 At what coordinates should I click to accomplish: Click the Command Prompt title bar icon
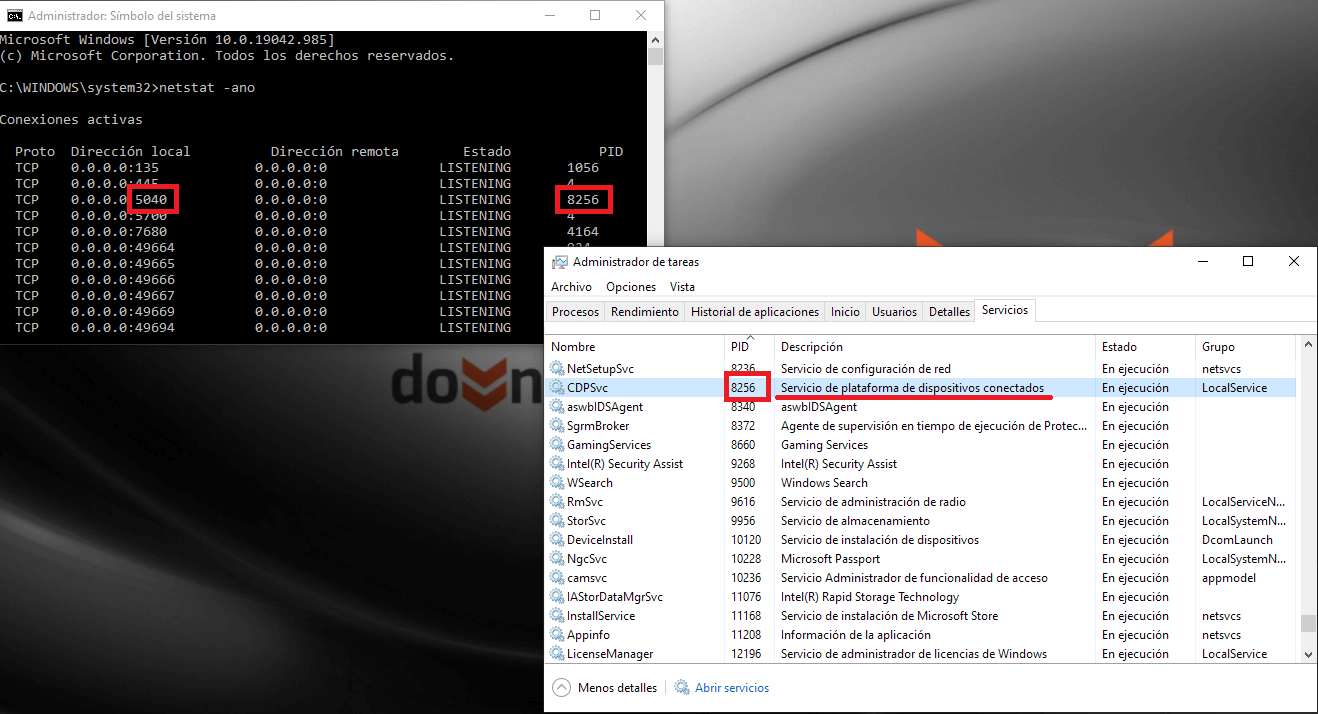tap(14, 16)
